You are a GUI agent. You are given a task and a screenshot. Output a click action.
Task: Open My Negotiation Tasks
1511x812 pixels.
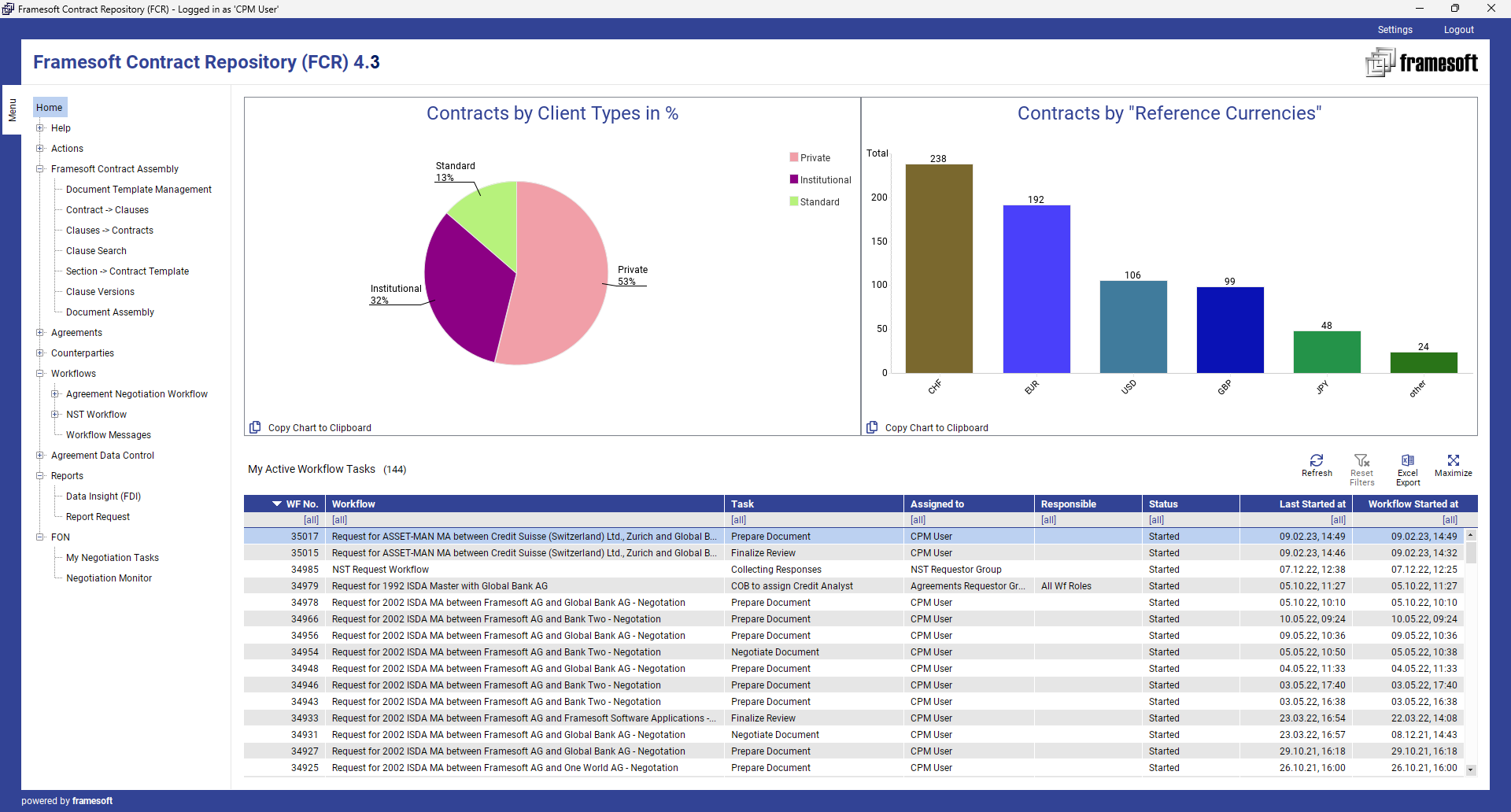(x=113, y=558)
